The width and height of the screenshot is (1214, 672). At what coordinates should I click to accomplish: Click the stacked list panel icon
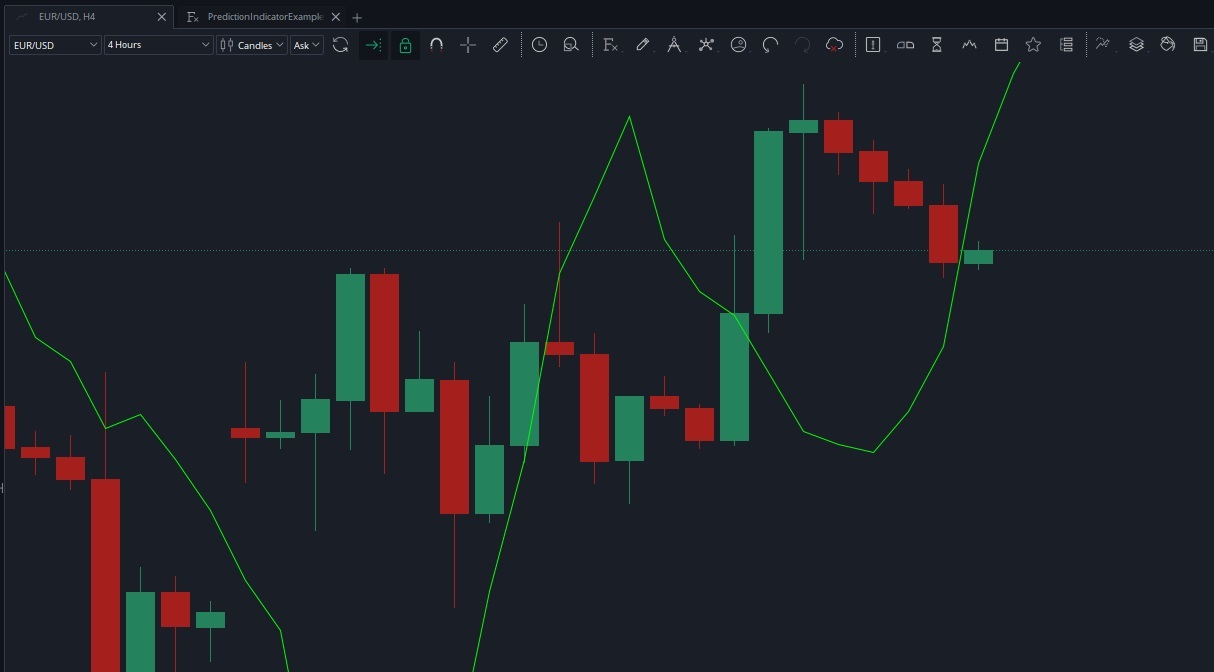click(1066, 45)
